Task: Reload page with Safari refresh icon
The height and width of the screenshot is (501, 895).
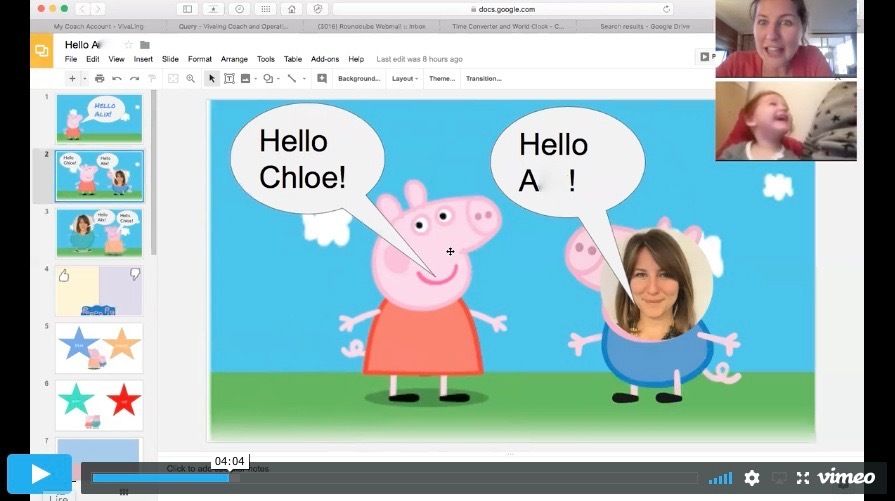Action: point(666,9)
